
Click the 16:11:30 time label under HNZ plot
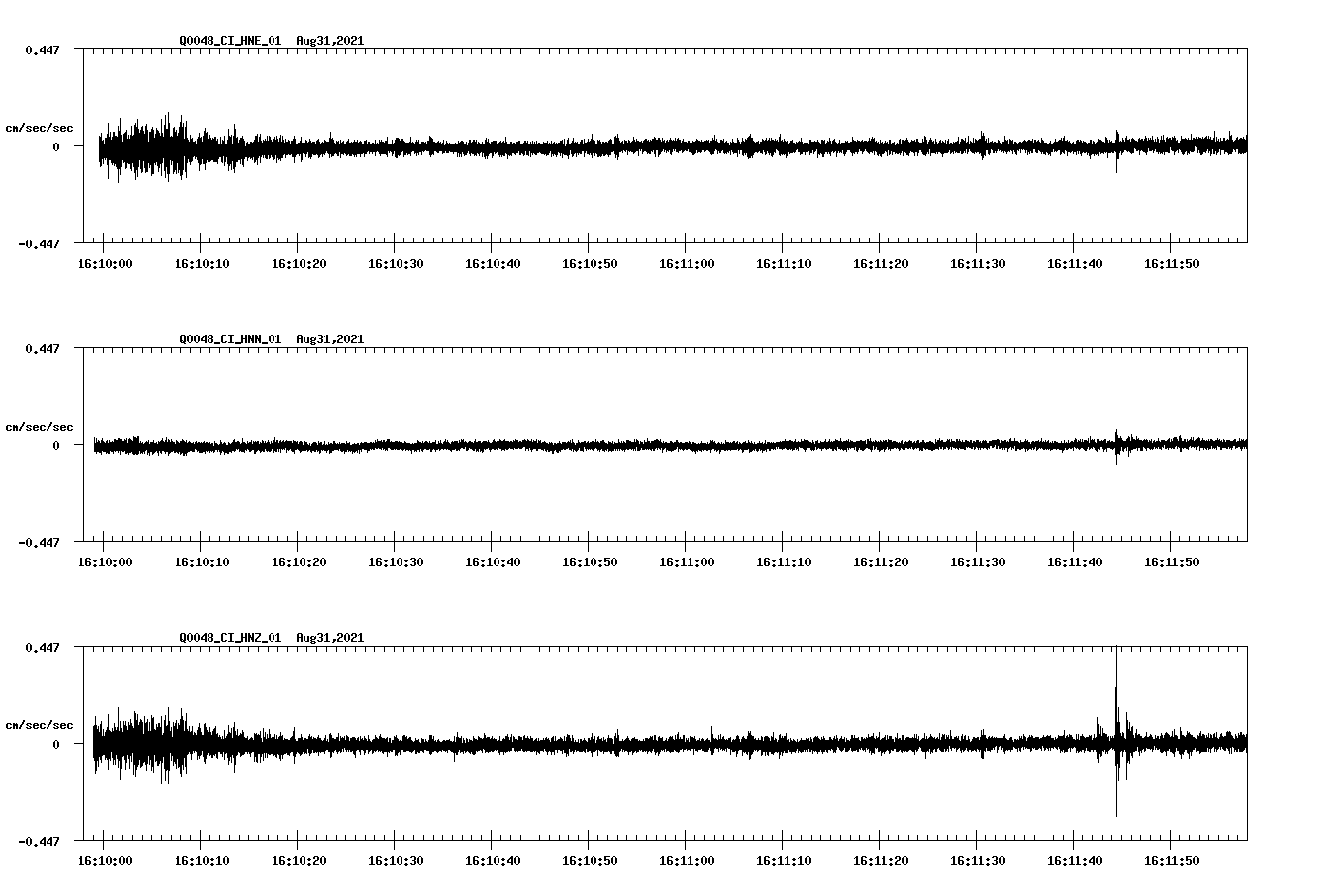tap(978, 861)
